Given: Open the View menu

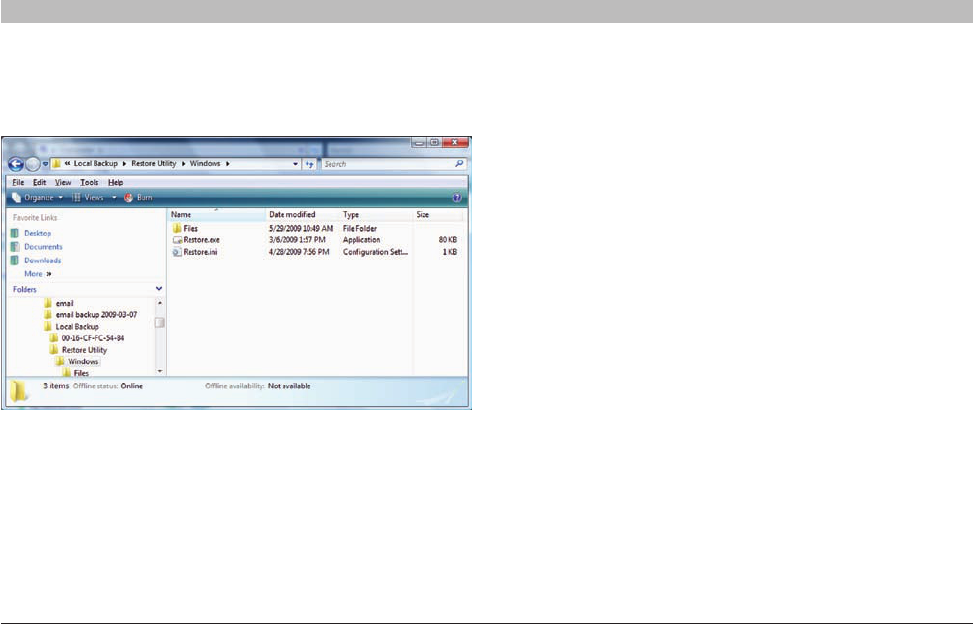Looking at the screenshot, I should pos(63,182).
